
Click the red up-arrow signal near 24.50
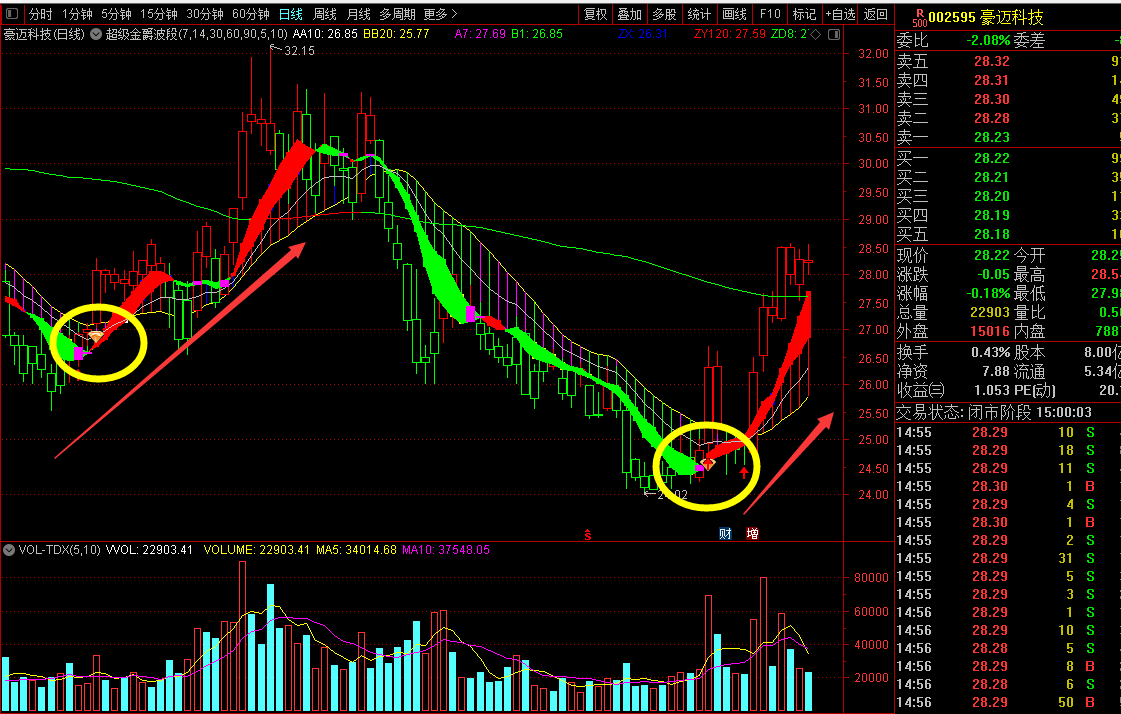click(x=744, y=471)
